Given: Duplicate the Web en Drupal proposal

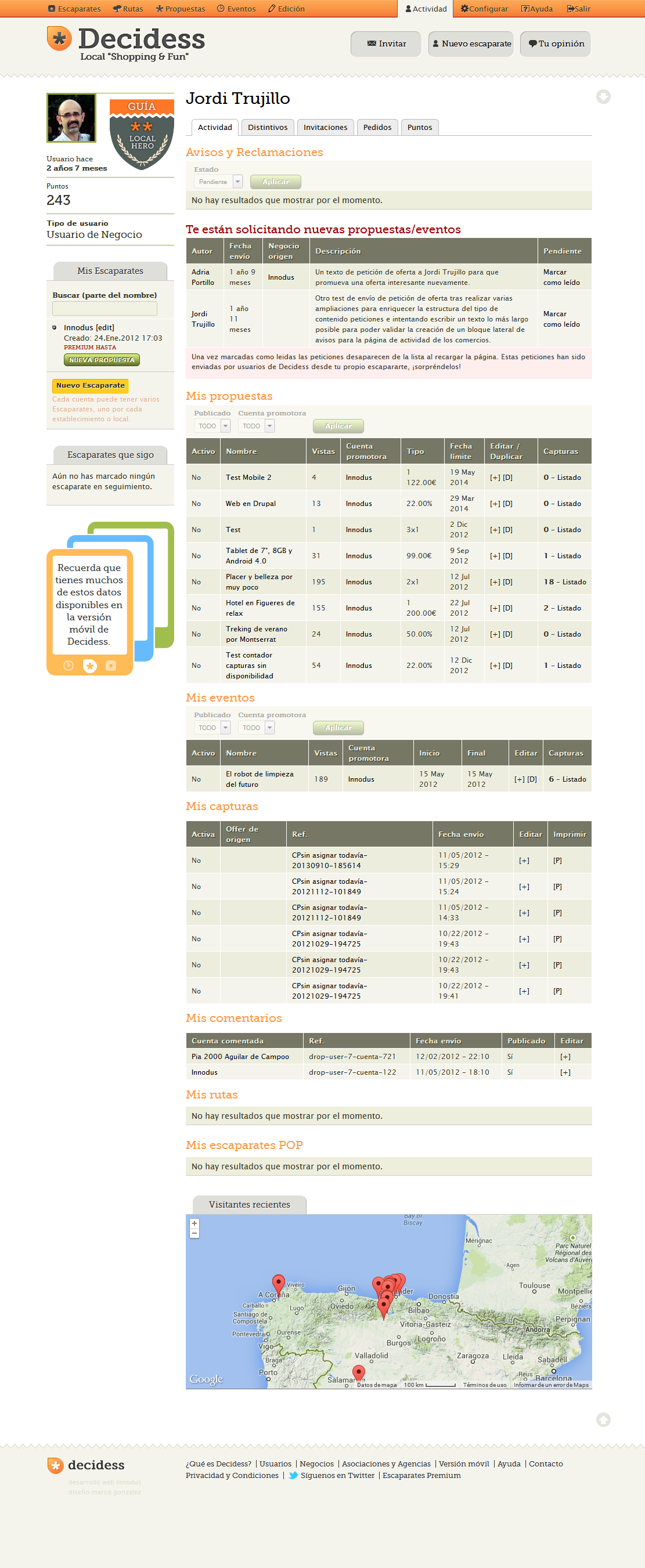Looking at the screenshot, I should click(507, 504).
